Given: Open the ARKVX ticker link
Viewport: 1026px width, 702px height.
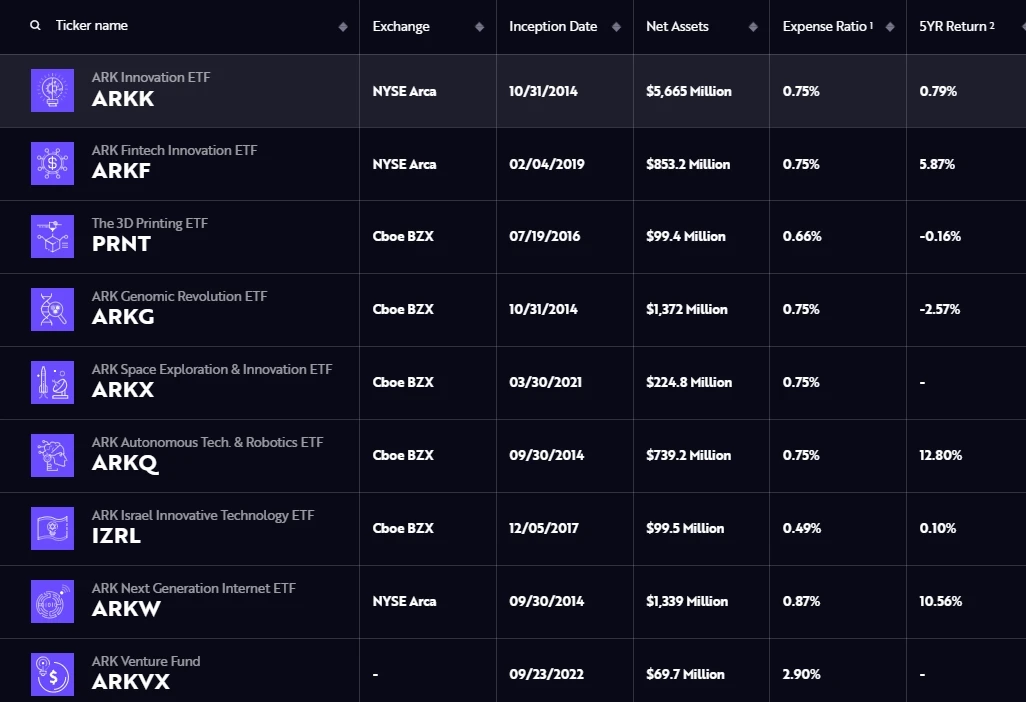Looking at the screenshot, I should 131,682.
